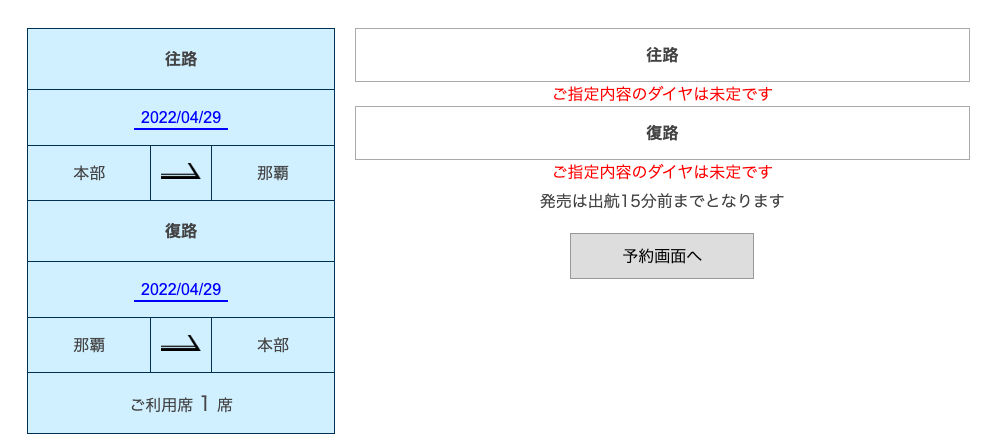Image resolution: width=999 pixels, height=445 pixels.
Task: Click the seat count number 1
Action: 205,404
